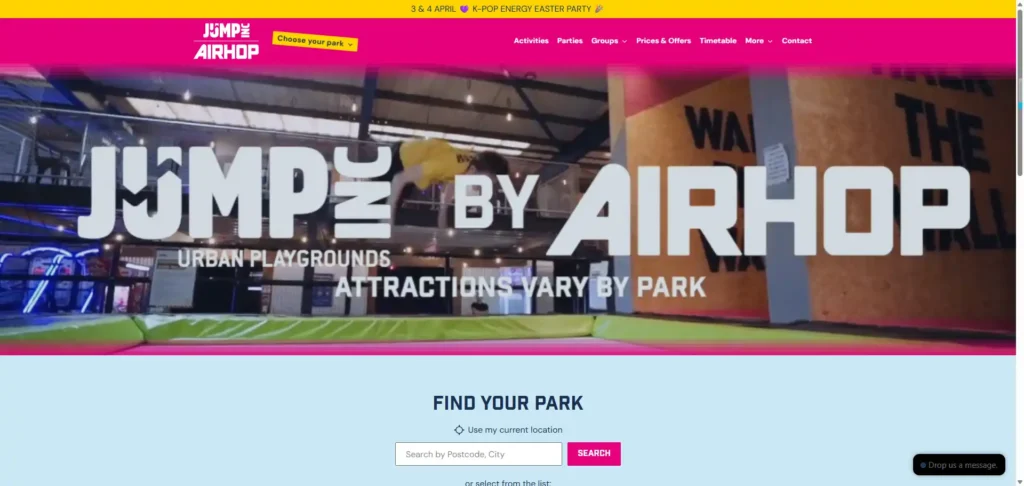This screenshot has height=486, width=1024.
Task: Click the chevron on Choose your park
Action: [x=350, y=44]
